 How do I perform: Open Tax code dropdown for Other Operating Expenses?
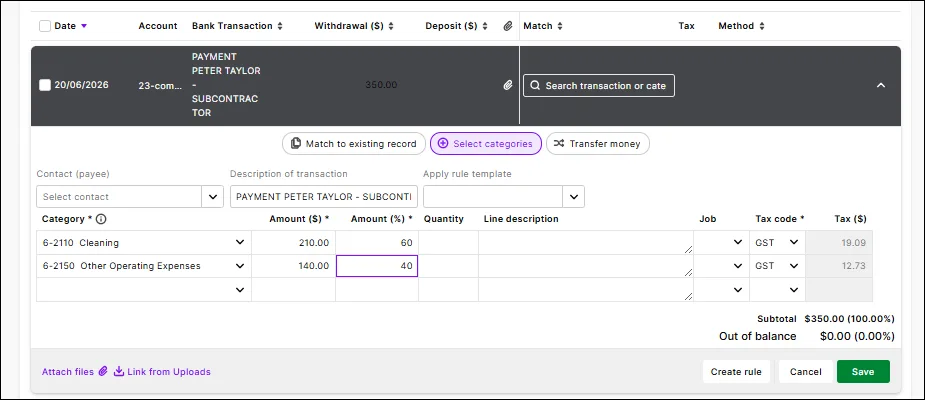[x=794, y=266]
